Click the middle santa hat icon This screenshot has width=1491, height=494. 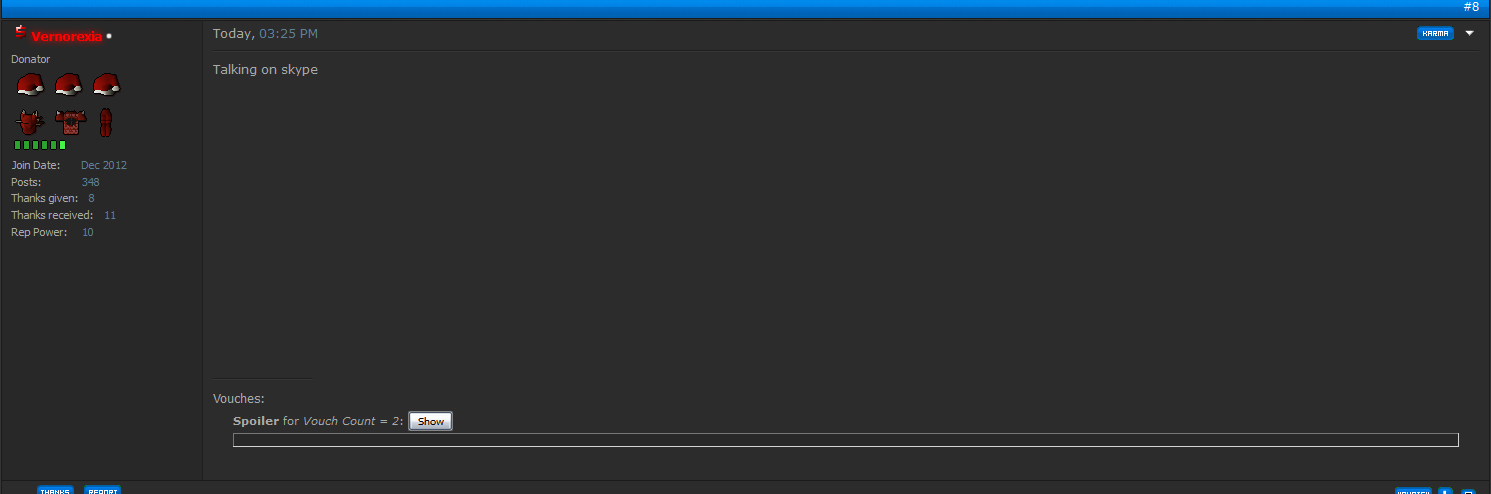(68, 85)
